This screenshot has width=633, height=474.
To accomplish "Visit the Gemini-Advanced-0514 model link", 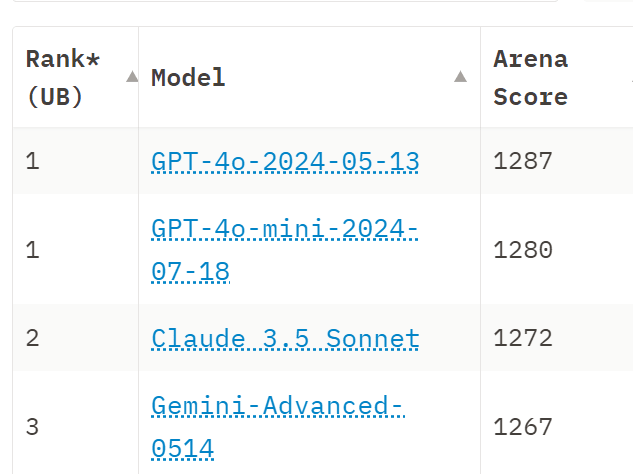I will coord(278,427).
